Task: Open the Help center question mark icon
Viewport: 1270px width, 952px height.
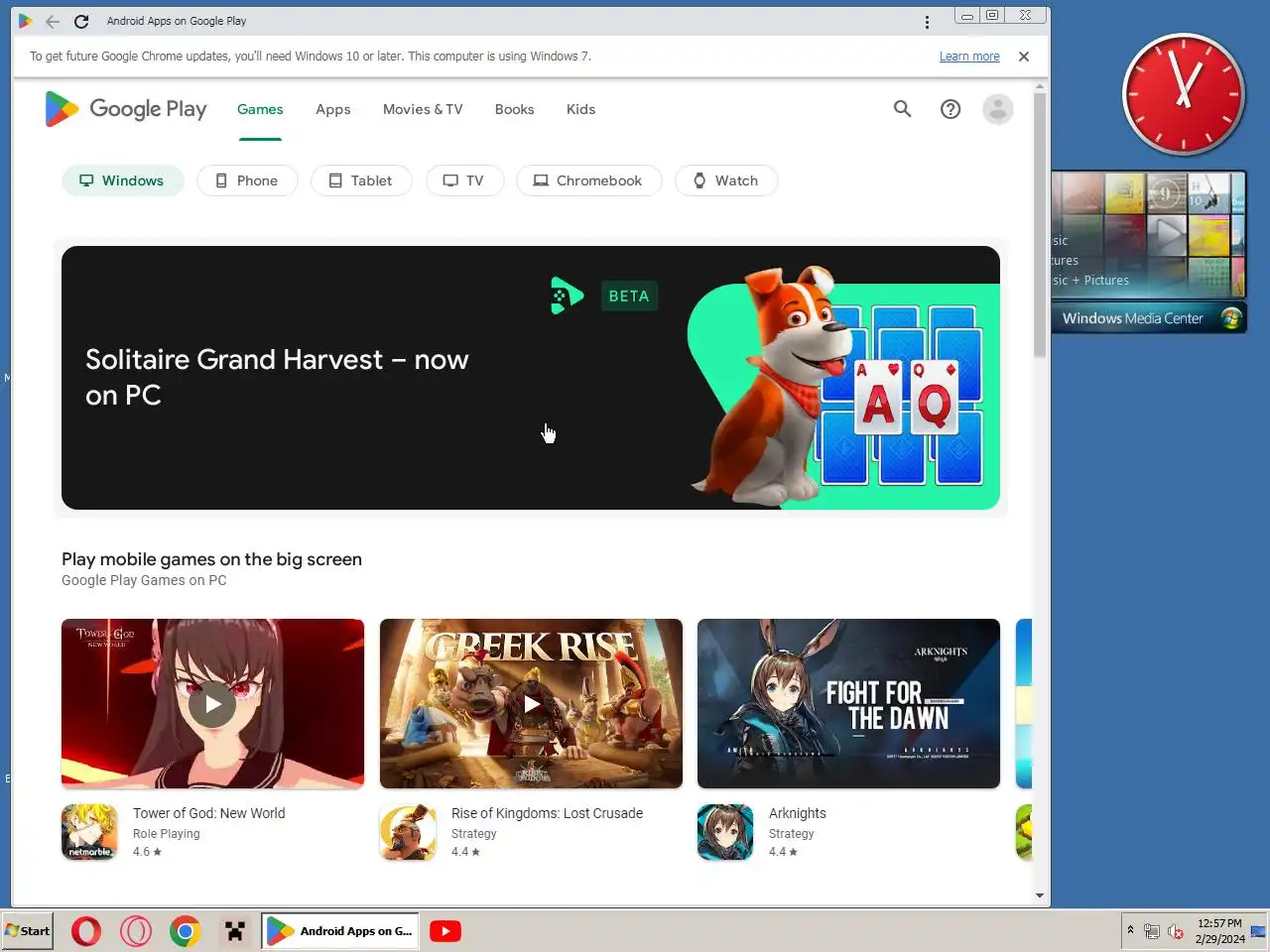Action: (x=951, y=109)
